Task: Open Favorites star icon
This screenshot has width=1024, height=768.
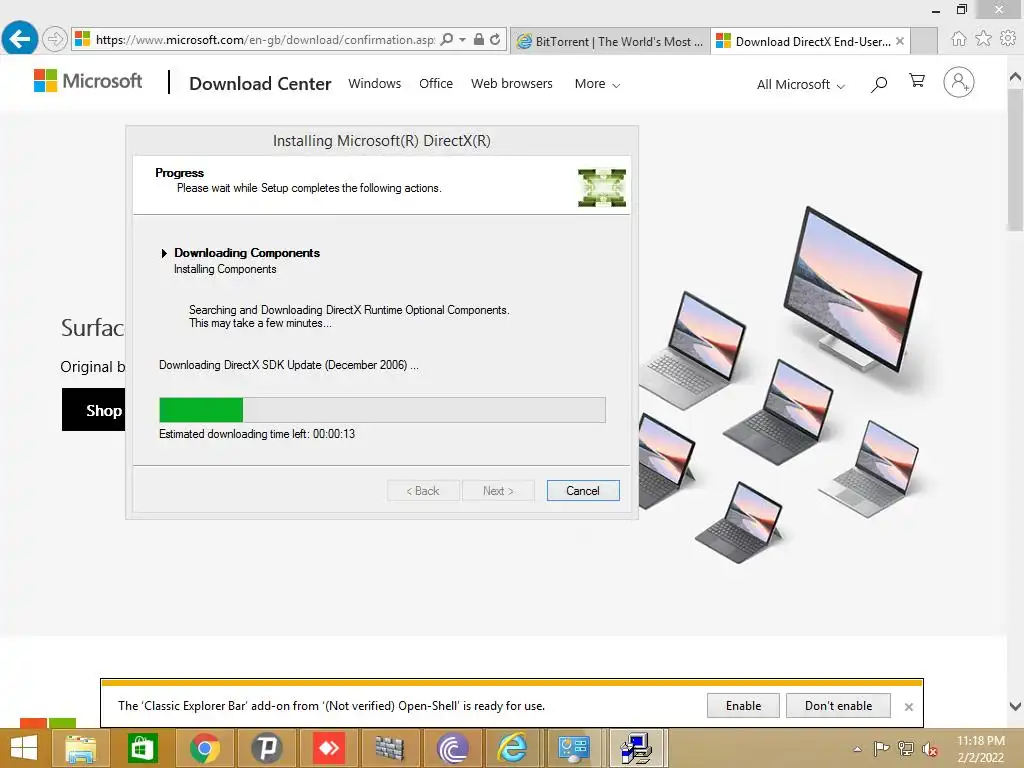Action: click(x=983, y=39)
